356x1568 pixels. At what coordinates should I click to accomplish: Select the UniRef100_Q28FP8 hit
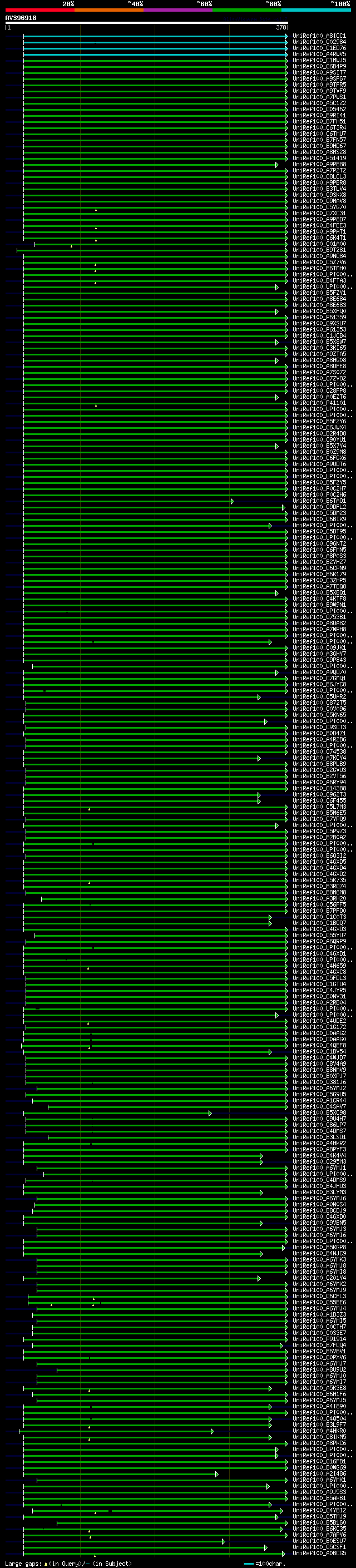[x=319, y=391]
